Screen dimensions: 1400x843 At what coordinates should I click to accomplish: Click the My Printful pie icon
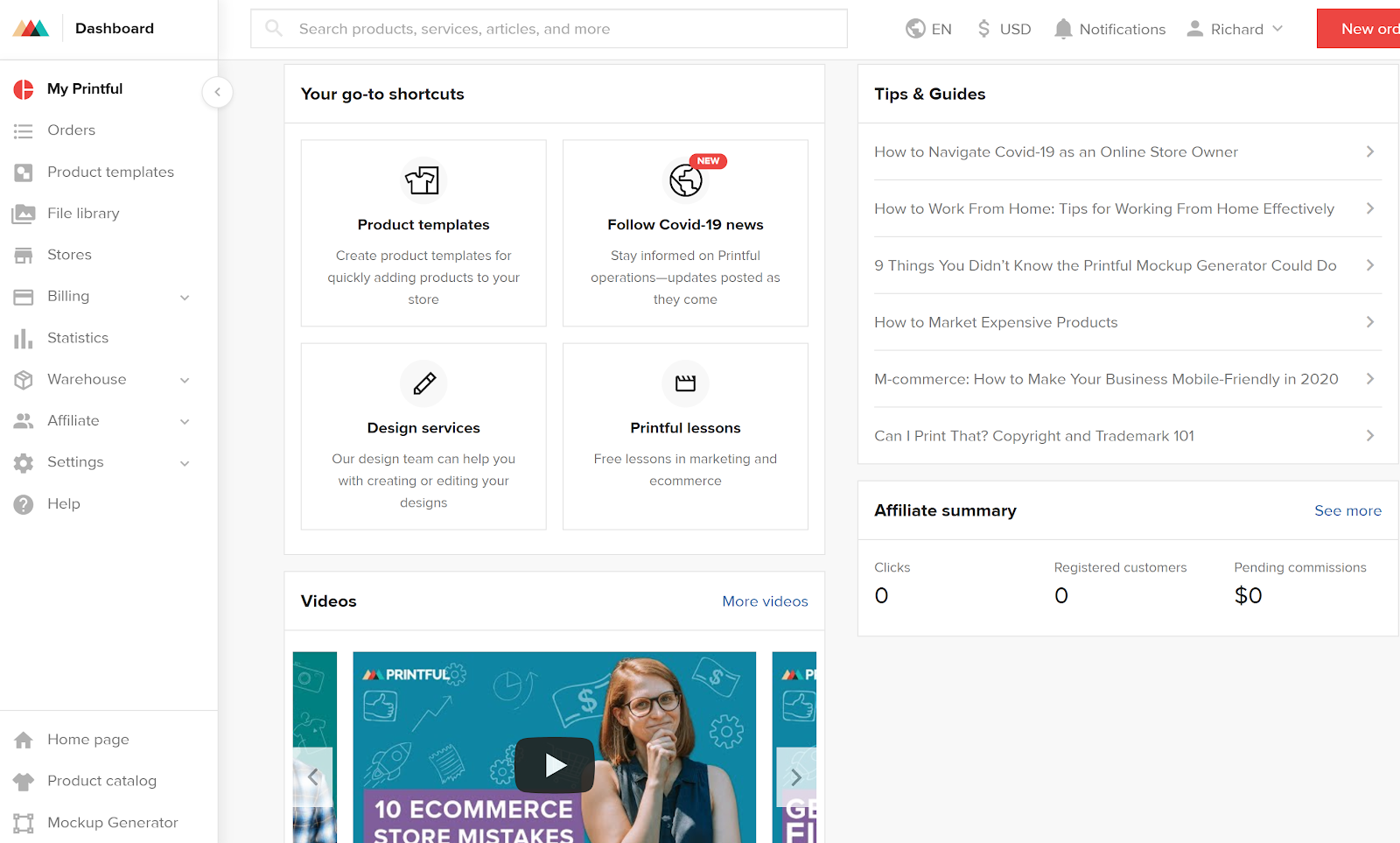[x=24, y=88]
